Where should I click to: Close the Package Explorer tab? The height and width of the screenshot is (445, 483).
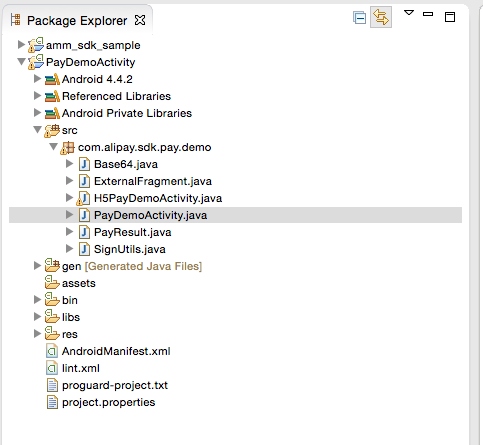pos(140,20)
